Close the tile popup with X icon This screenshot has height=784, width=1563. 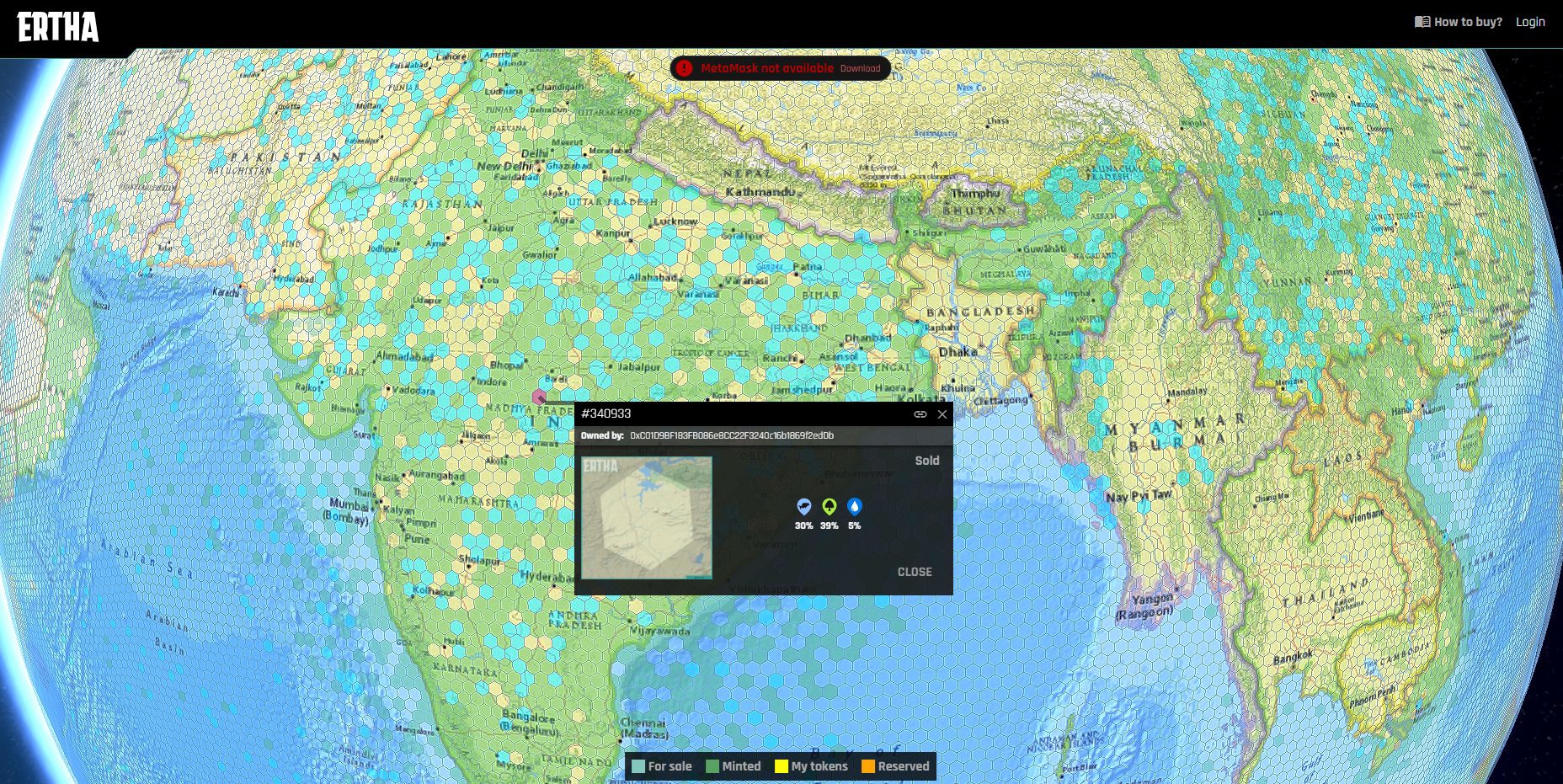tap(942, 414)
